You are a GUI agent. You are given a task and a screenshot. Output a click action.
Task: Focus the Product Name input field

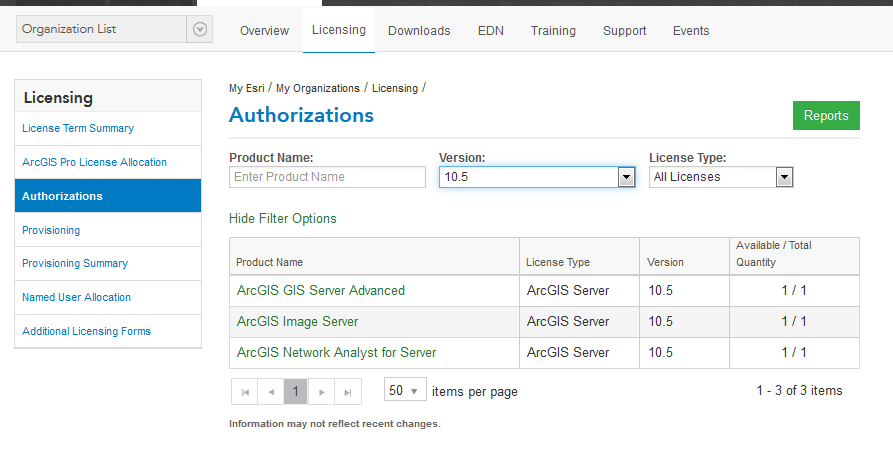(x=327, y=177)
